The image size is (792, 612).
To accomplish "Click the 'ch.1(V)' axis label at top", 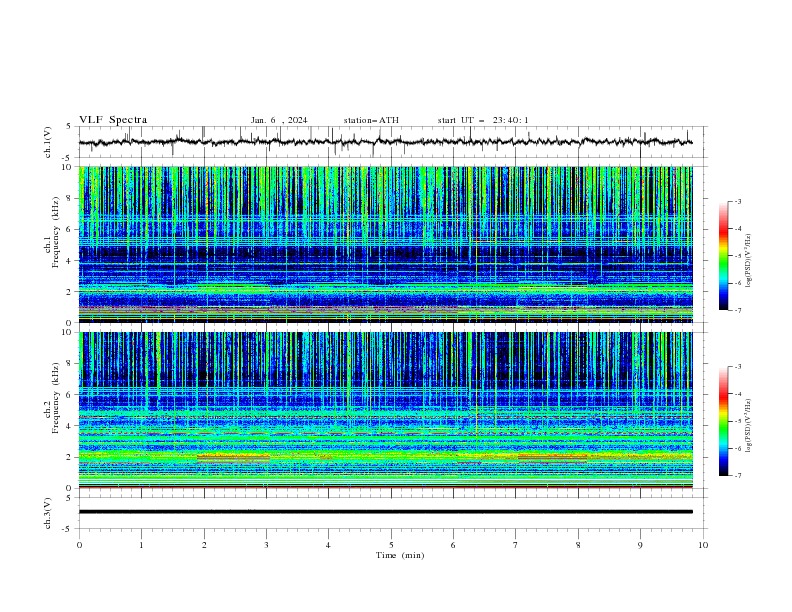I will click(x=48, y=142).
